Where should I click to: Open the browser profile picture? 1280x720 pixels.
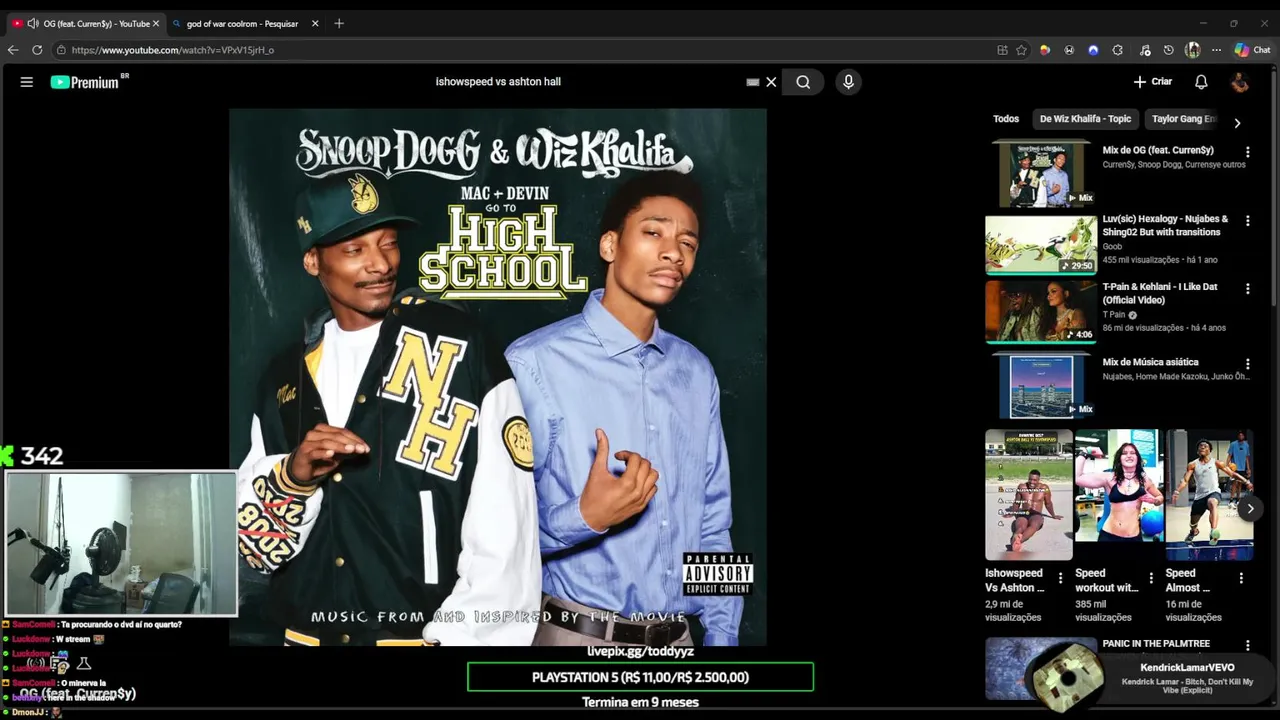click(x=1192, y=50)
